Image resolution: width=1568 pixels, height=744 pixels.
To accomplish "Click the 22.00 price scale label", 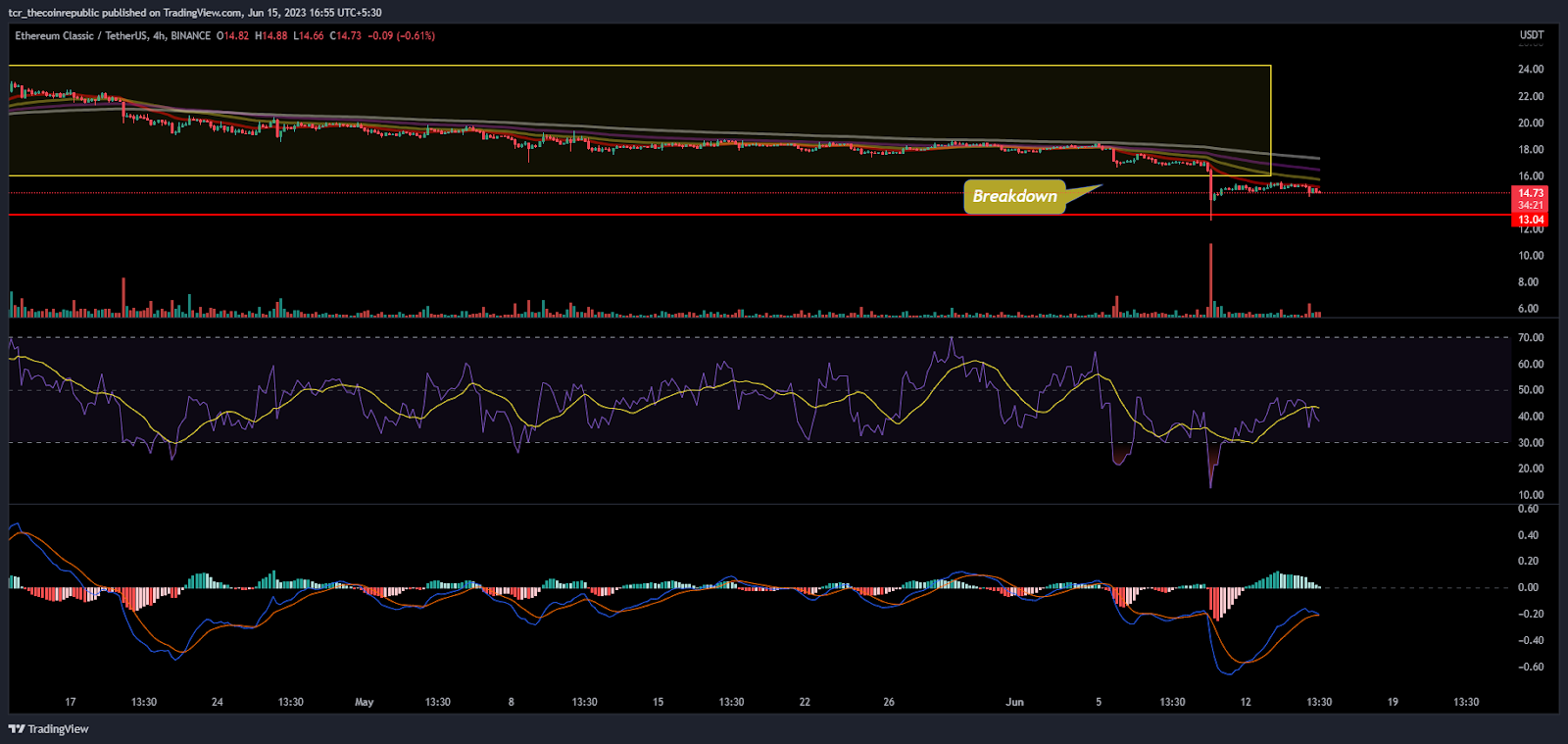I will click(1531, 96).
